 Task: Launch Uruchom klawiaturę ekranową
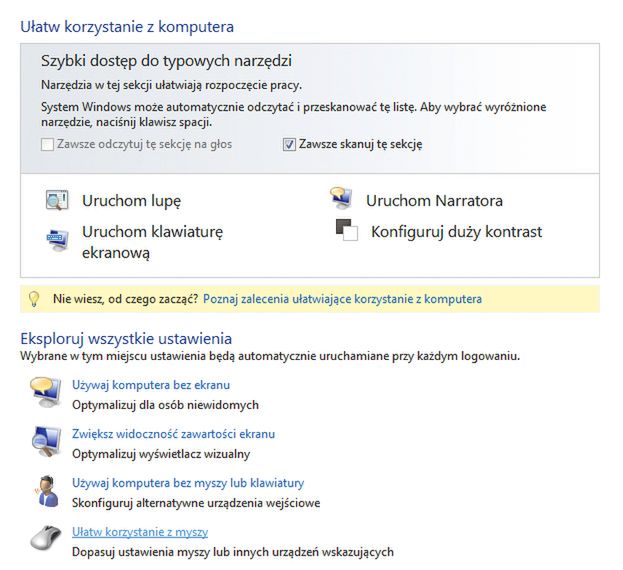[152, 242]
